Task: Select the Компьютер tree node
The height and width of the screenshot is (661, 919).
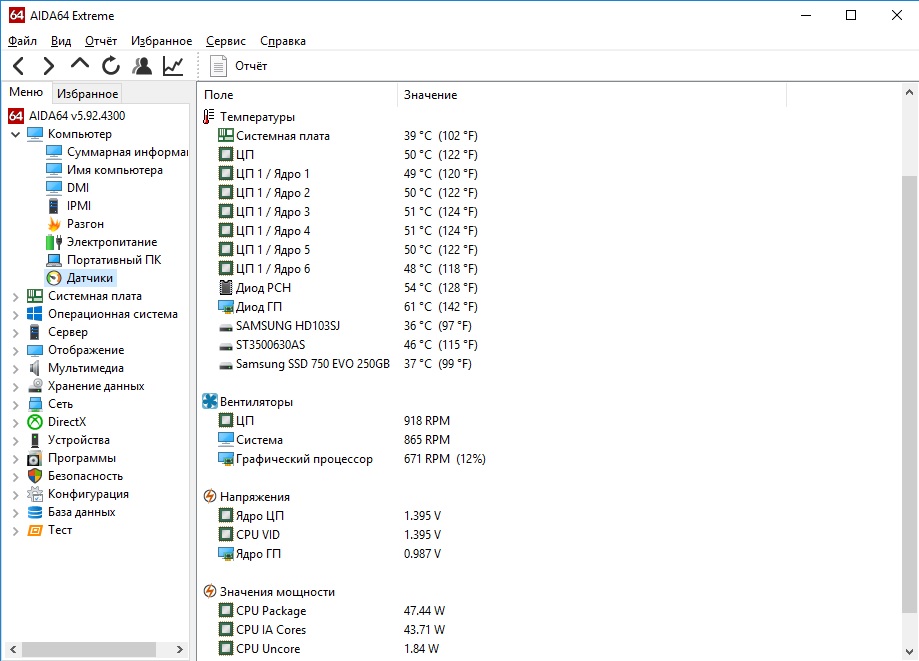Action: click(69, 134)
